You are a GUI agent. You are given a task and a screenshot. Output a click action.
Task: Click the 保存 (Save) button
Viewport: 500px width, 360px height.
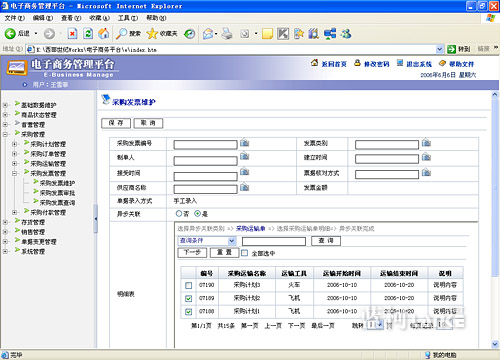pos(116,123)
